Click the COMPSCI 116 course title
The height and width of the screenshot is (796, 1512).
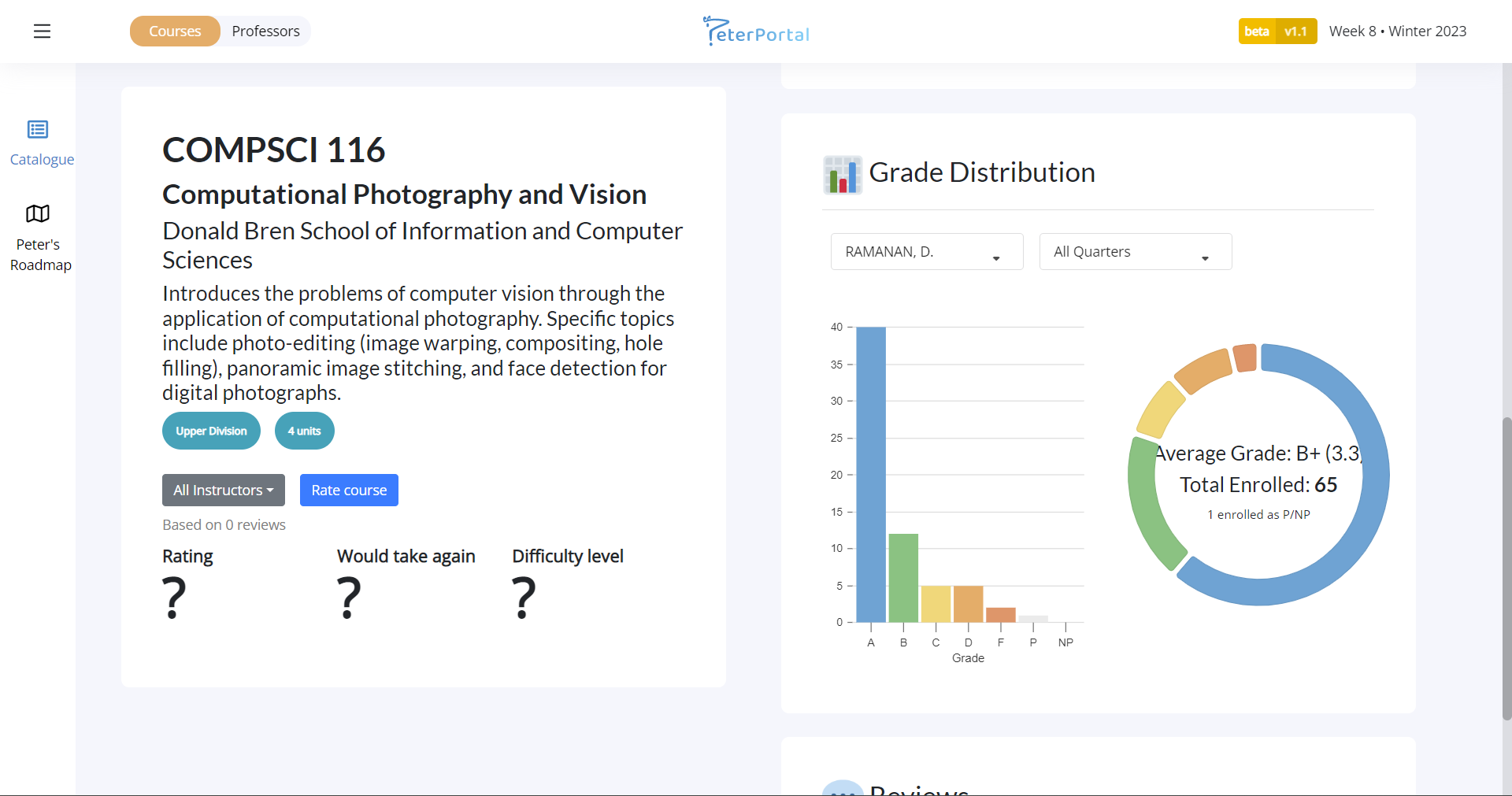click(273, 149)
